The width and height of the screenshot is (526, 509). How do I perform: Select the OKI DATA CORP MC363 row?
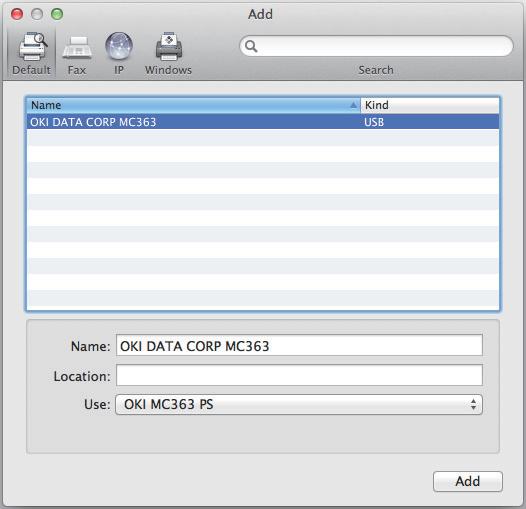[x=263, y=121]
